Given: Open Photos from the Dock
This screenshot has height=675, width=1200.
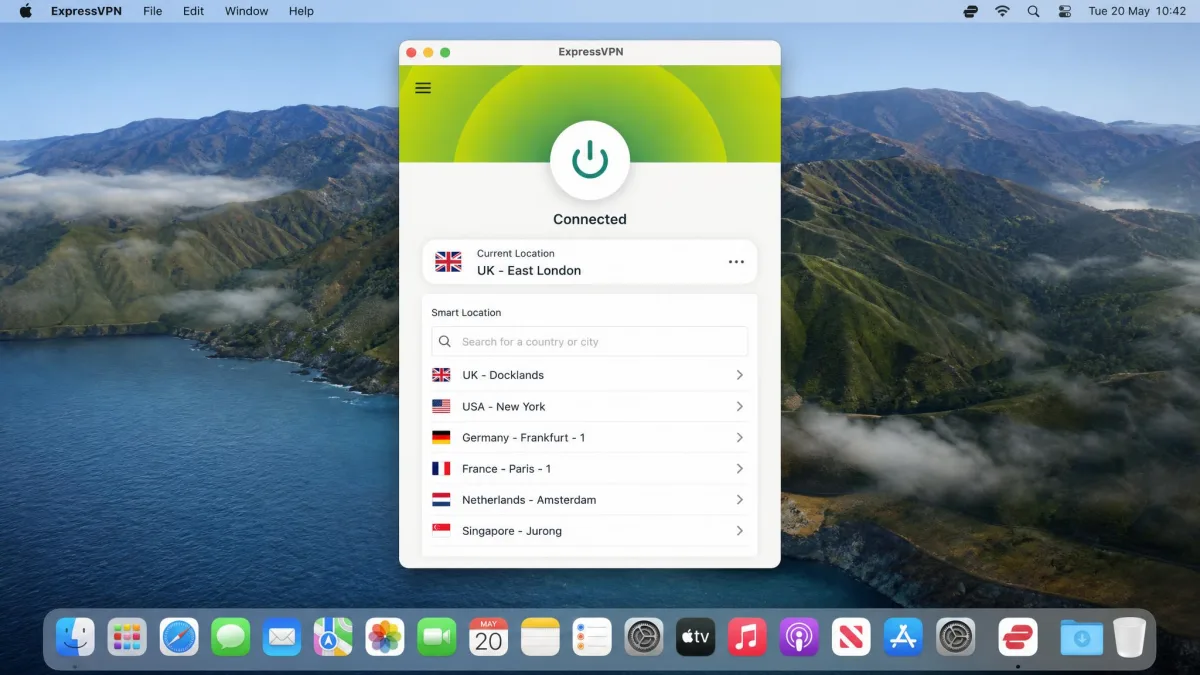Looking at the screenshot, I should click(385, 637).
